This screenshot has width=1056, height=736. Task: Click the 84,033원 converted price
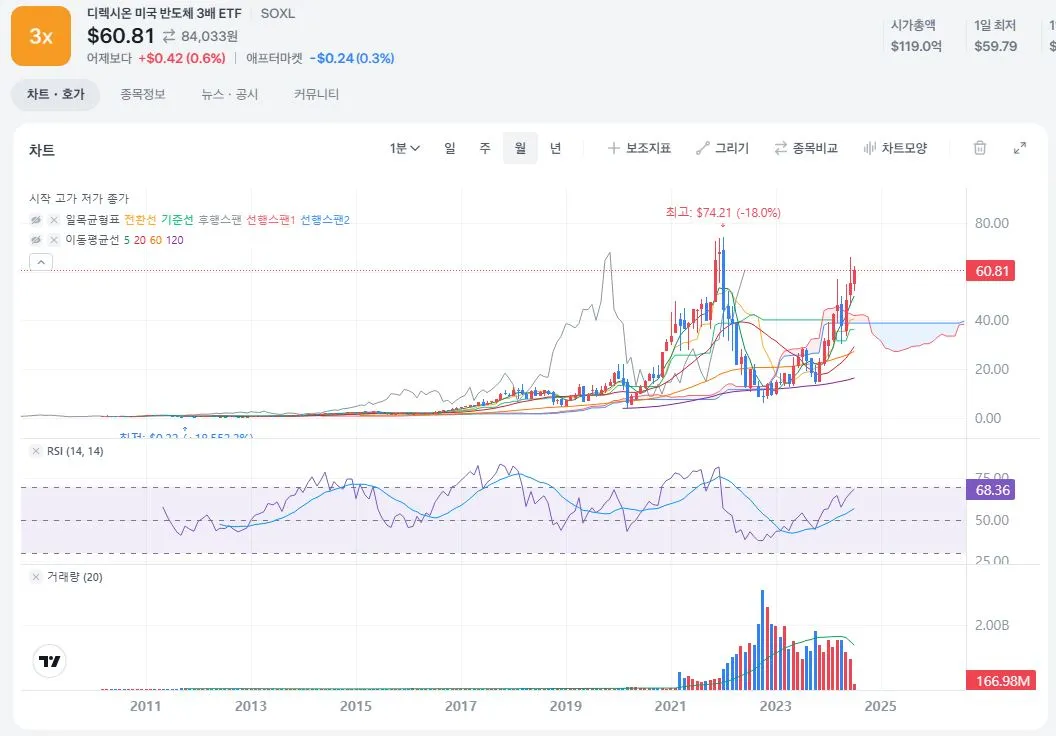[x=209, y=36]
